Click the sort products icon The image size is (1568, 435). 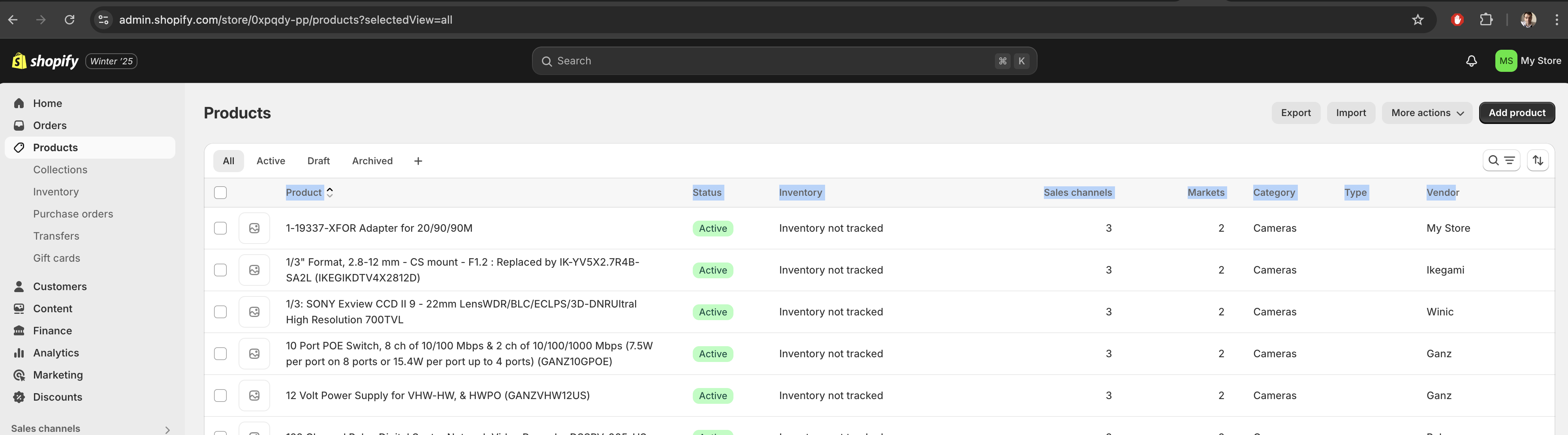point(1538,160)
